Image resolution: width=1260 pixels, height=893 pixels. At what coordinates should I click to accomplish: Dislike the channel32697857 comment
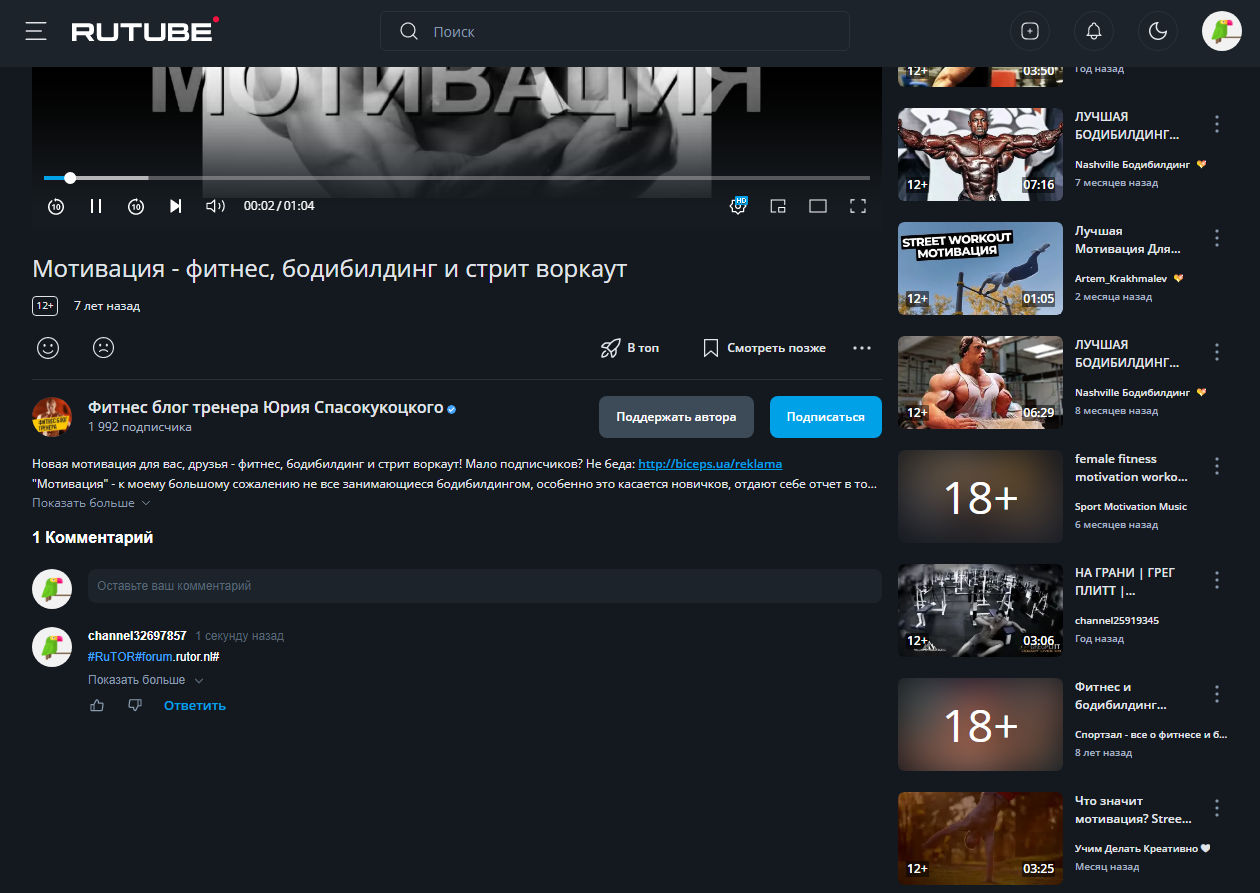coord(135,705)
